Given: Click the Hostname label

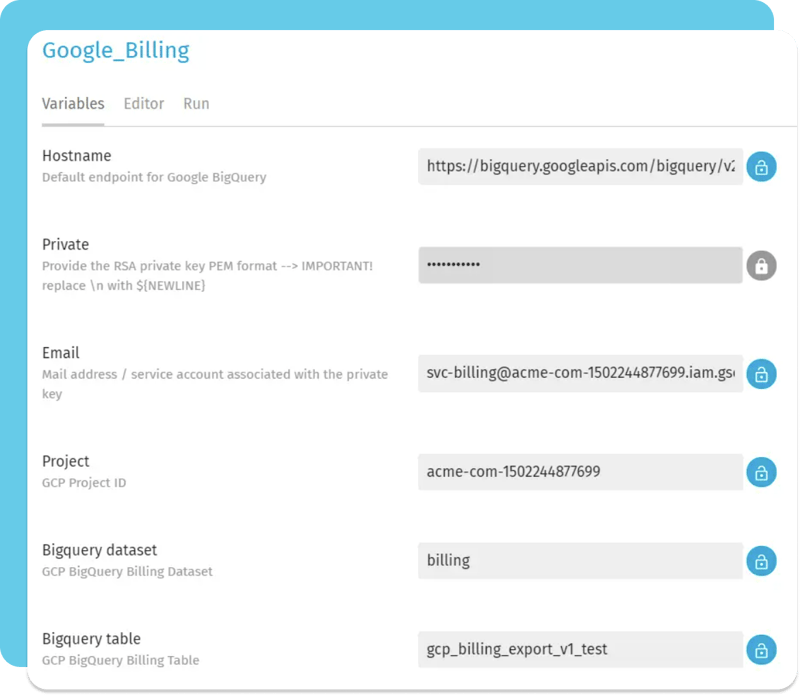Looking at the screenshot, I should tap(77, 156).
